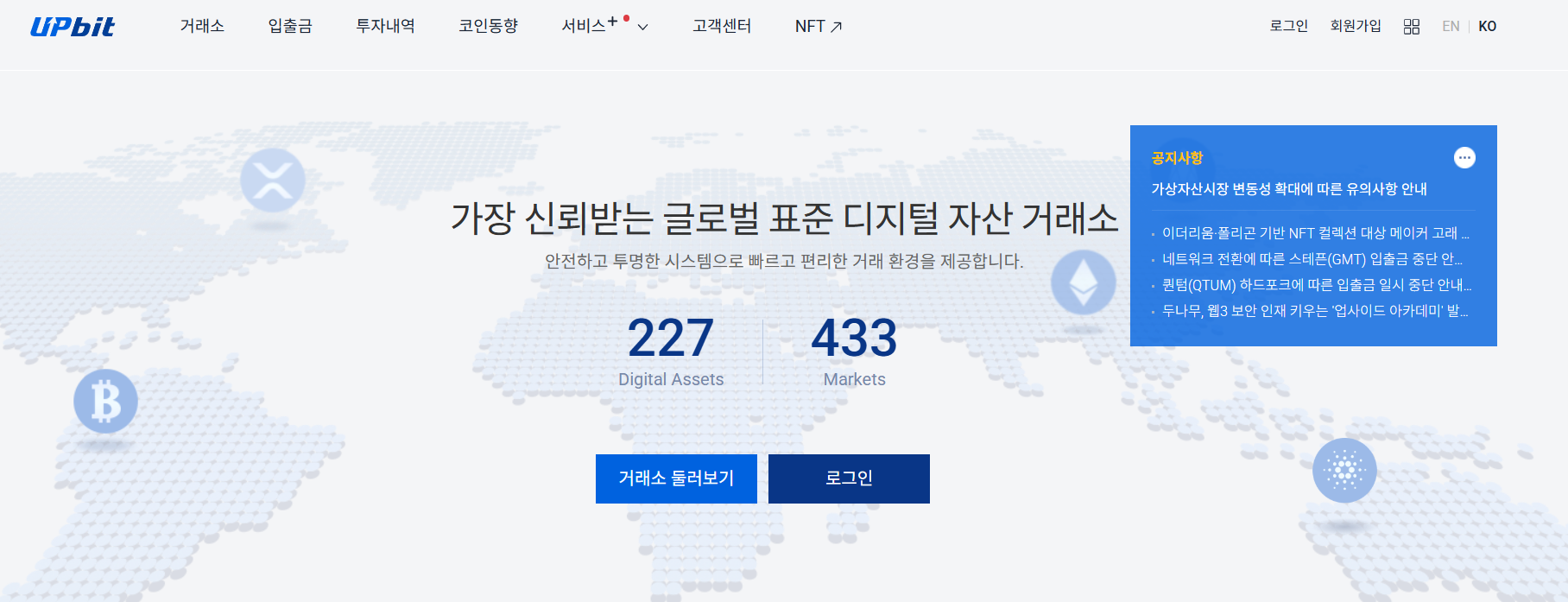Screen dimensions: 1568x602
Task: Click the Ethereum coin icon
Action: coord(1083,282)
